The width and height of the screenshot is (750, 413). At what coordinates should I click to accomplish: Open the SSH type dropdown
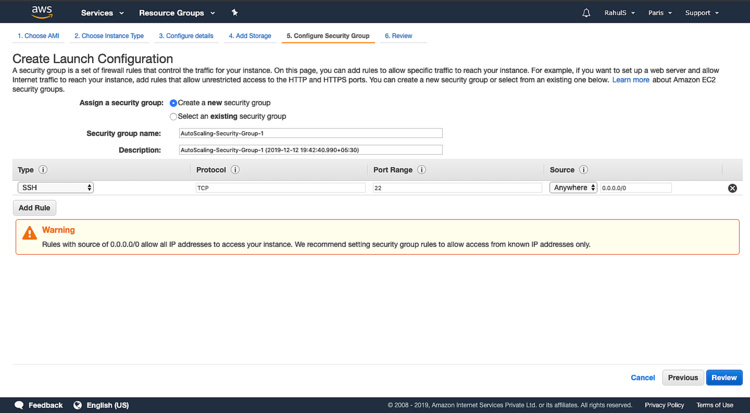(x=55, y=188)
